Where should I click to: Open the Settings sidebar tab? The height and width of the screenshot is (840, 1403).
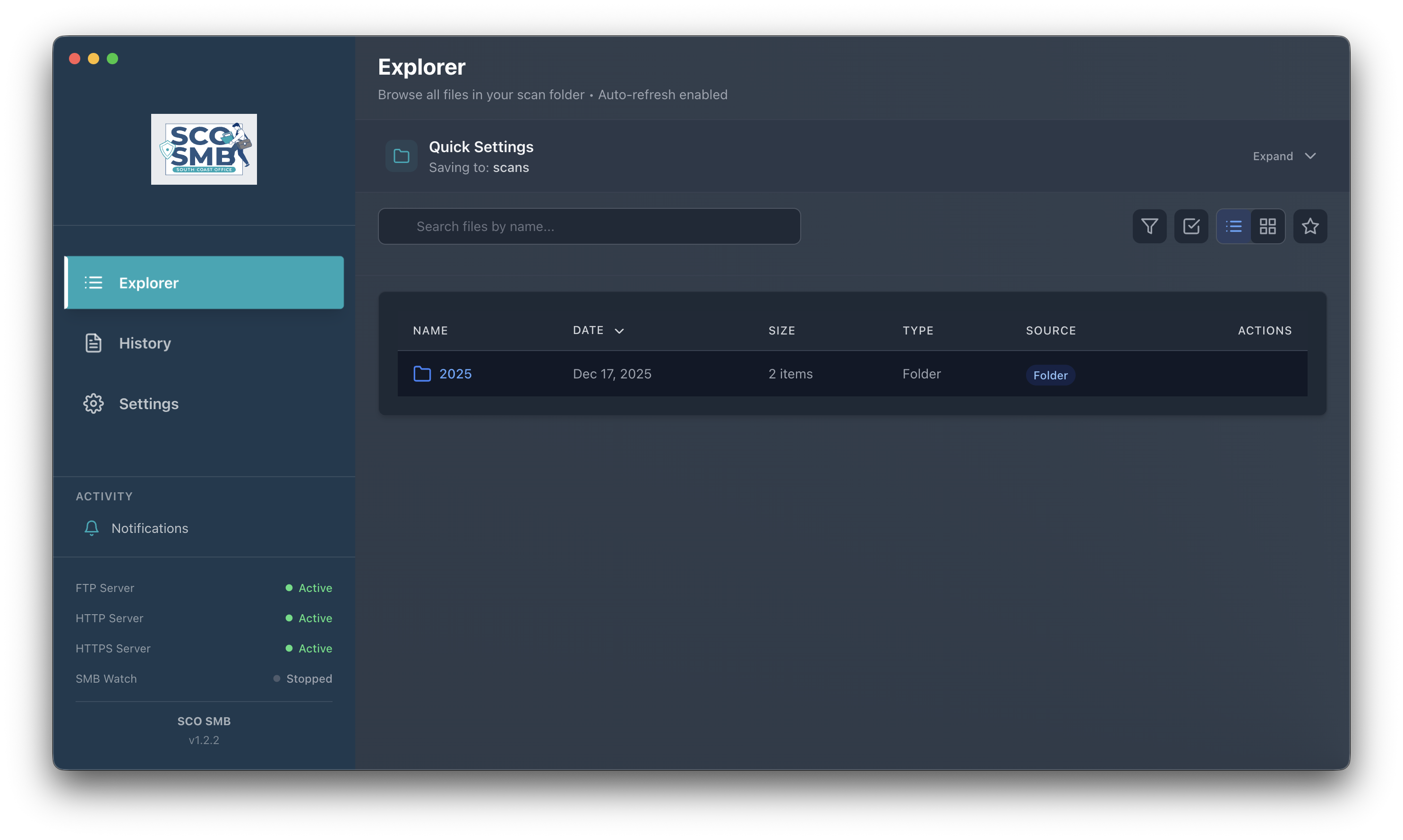[x=205, y=403]
